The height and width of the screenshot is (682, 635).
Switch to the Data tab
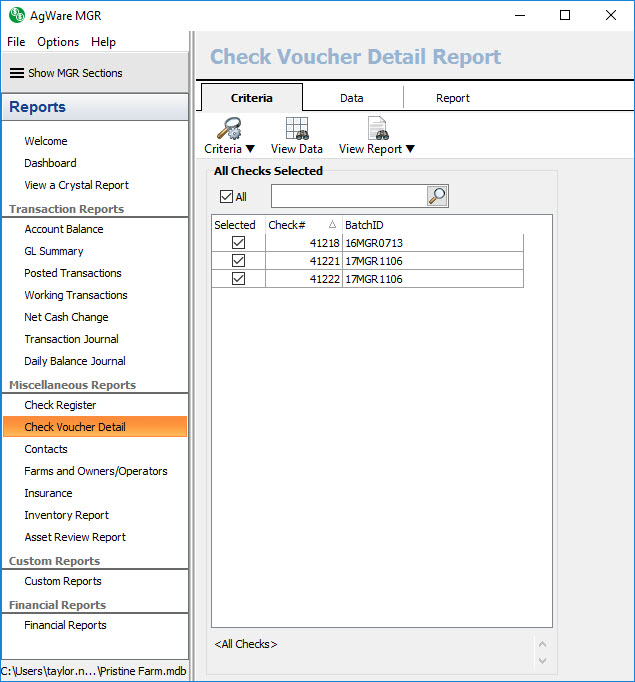click(x=352, y=98)
